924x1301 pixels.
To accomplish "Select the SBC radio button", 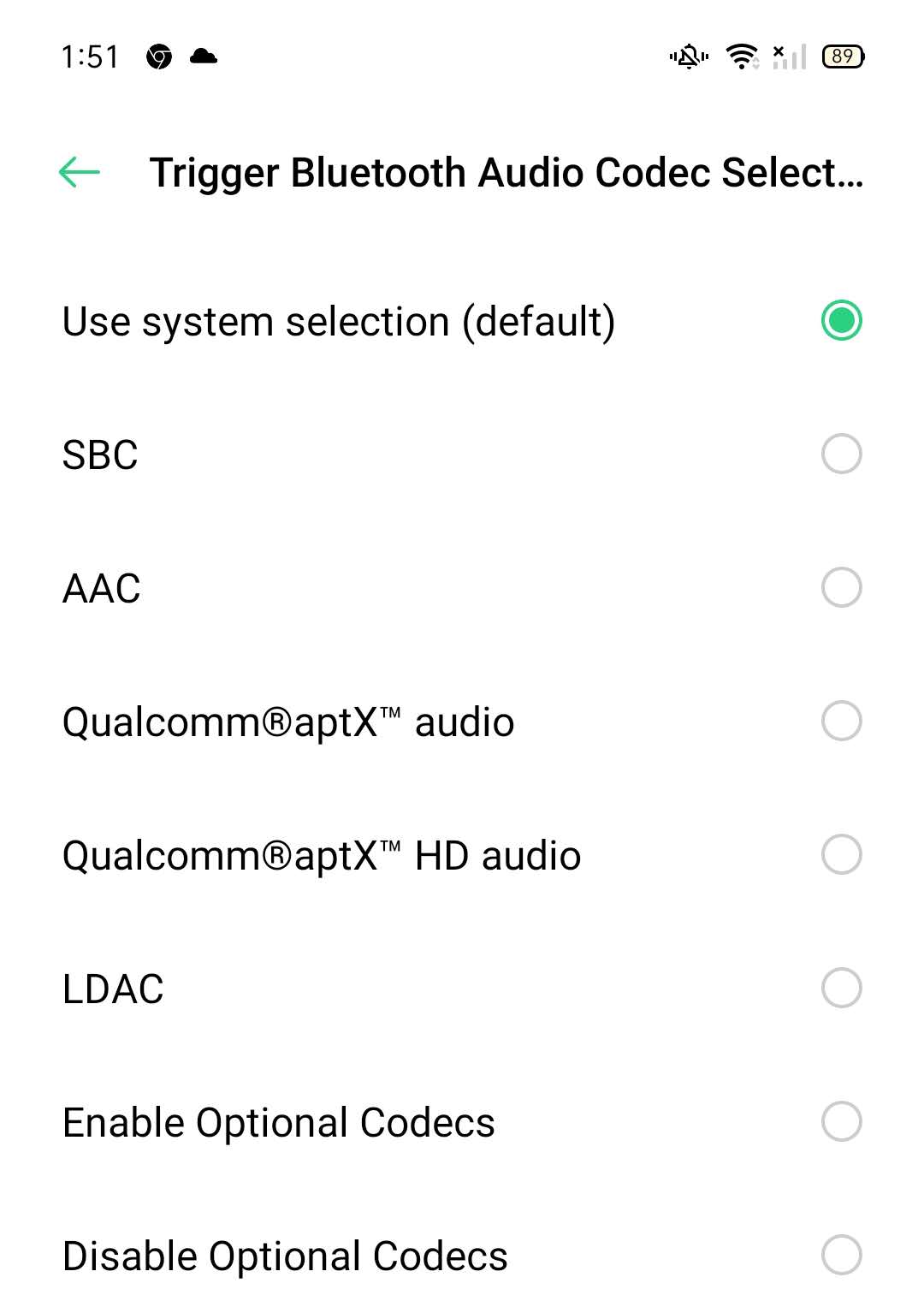I will (x=841, y=454).
